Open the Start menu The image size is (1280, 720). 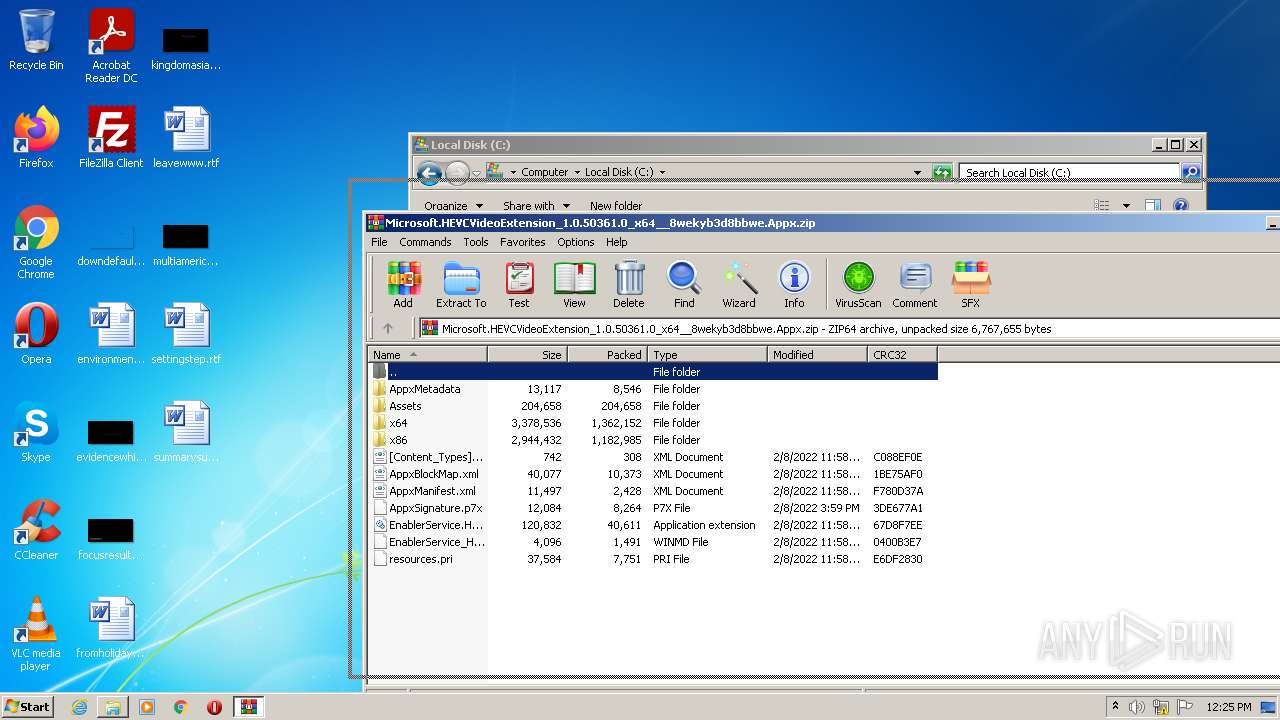tap(28, 706)
